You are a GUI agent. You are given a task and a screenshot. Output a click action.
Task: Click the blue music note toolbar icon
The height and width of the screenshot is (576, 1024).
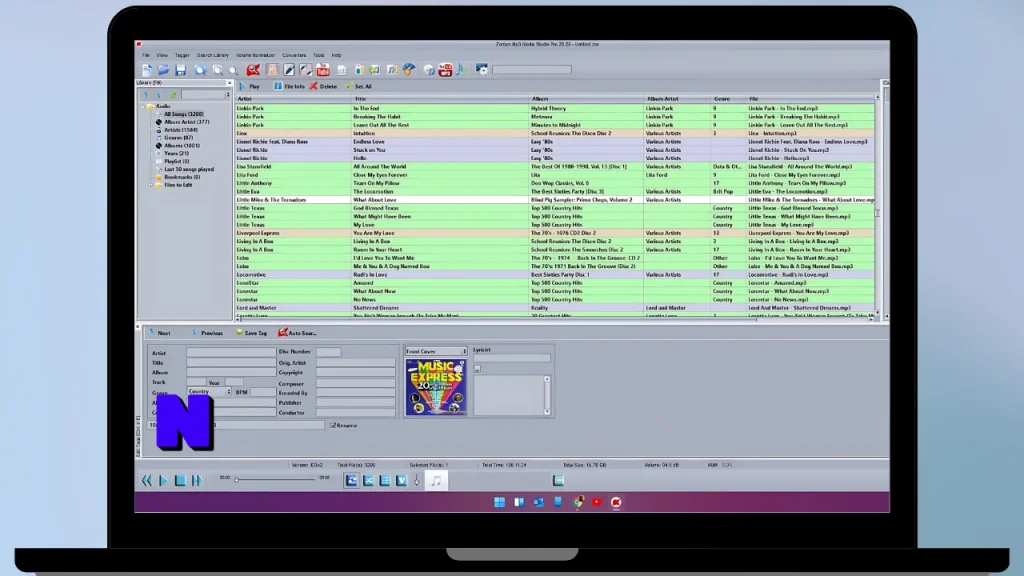[461, 70]
